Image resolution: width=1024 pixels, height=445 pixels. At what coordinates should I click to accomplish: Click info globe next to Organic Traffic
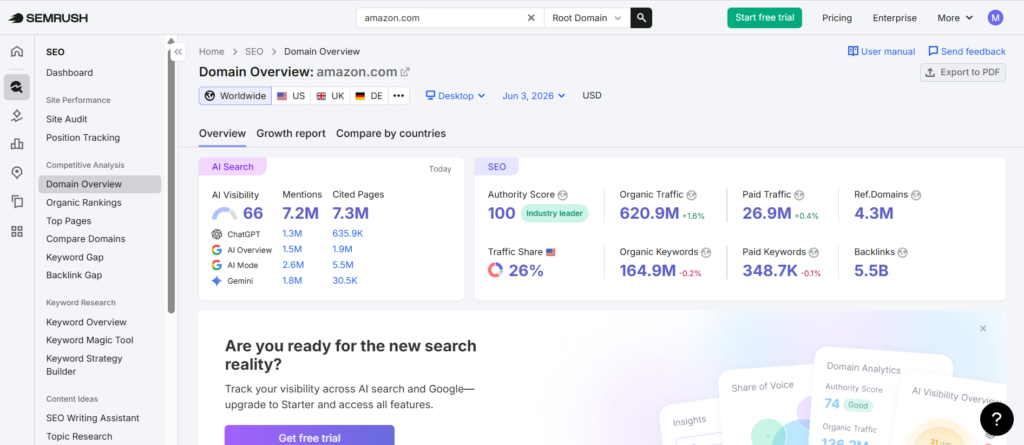click(692, 195)
